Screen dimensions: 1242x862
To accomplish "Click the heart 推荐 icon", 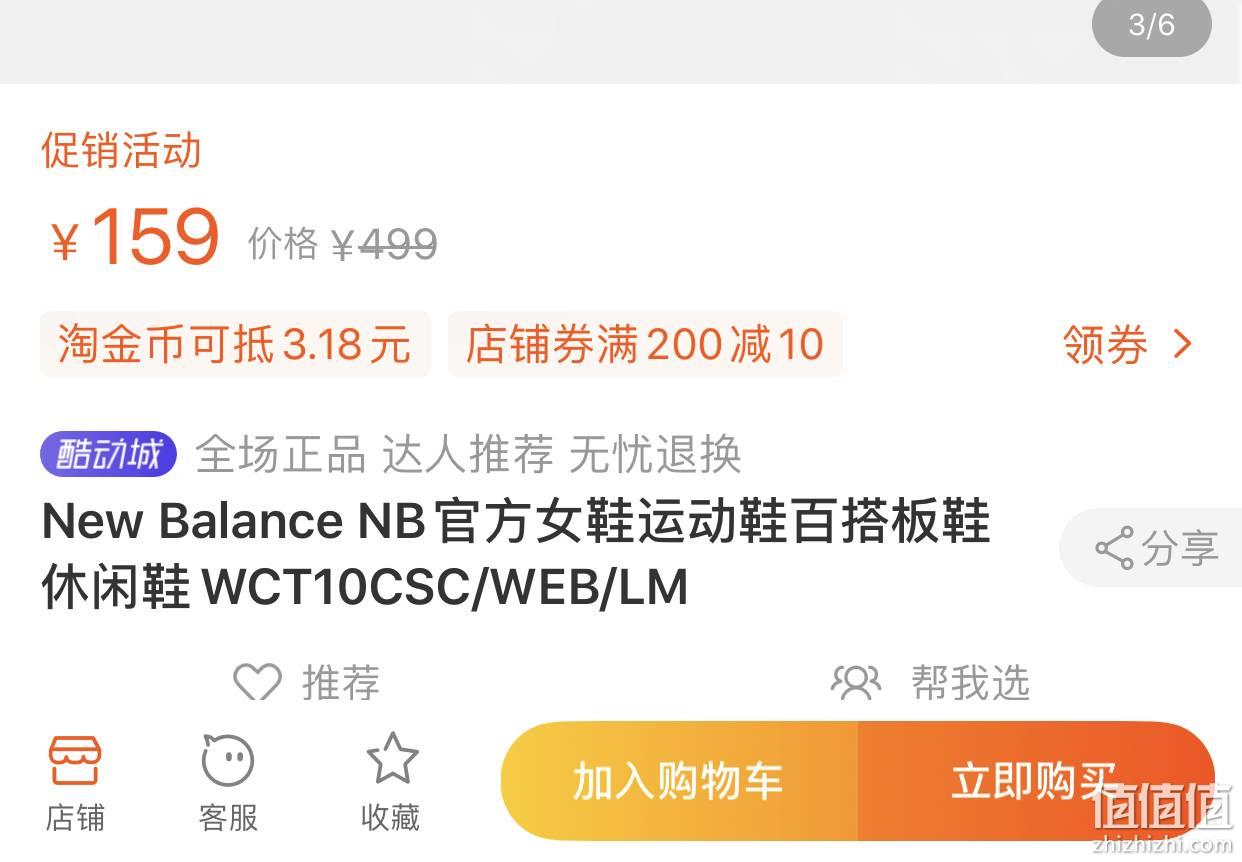I will coord(257,683).
